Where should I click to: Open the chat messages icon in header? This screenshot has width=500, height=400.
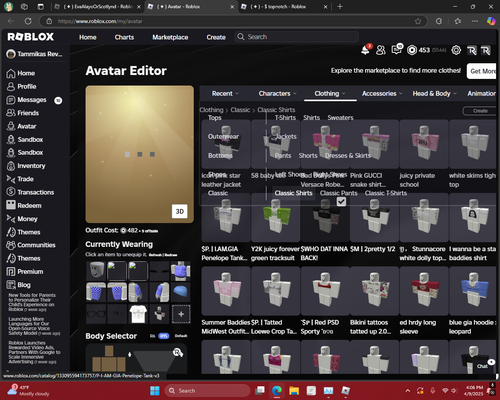click(396, 50)
